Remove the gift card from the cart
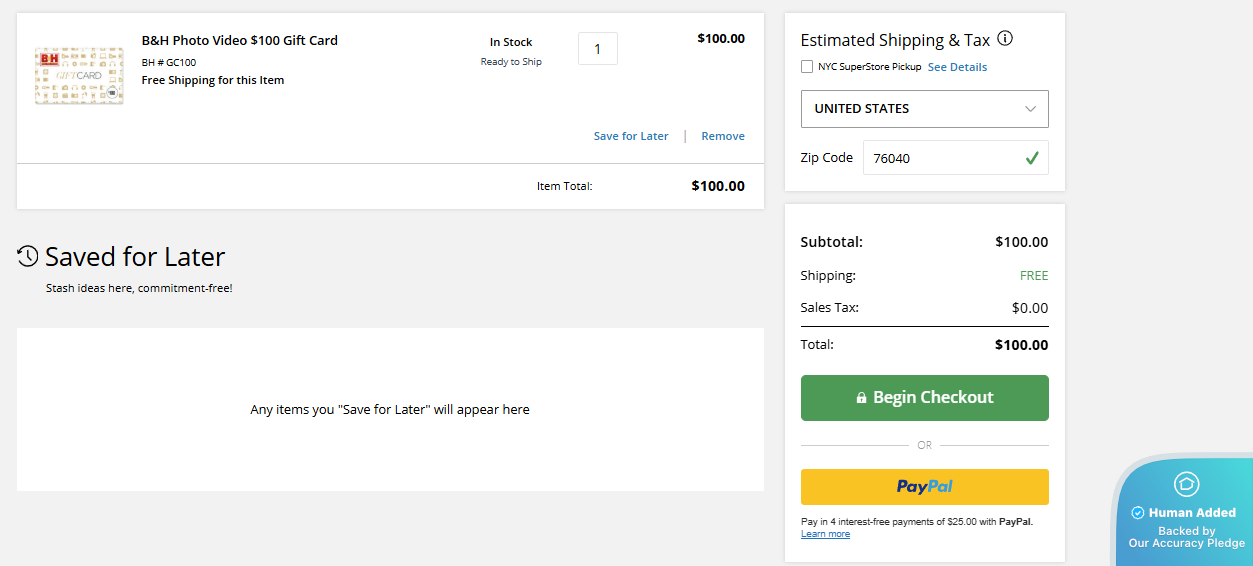This screenshot has width=1253, height=566. (x=722, y=136)
